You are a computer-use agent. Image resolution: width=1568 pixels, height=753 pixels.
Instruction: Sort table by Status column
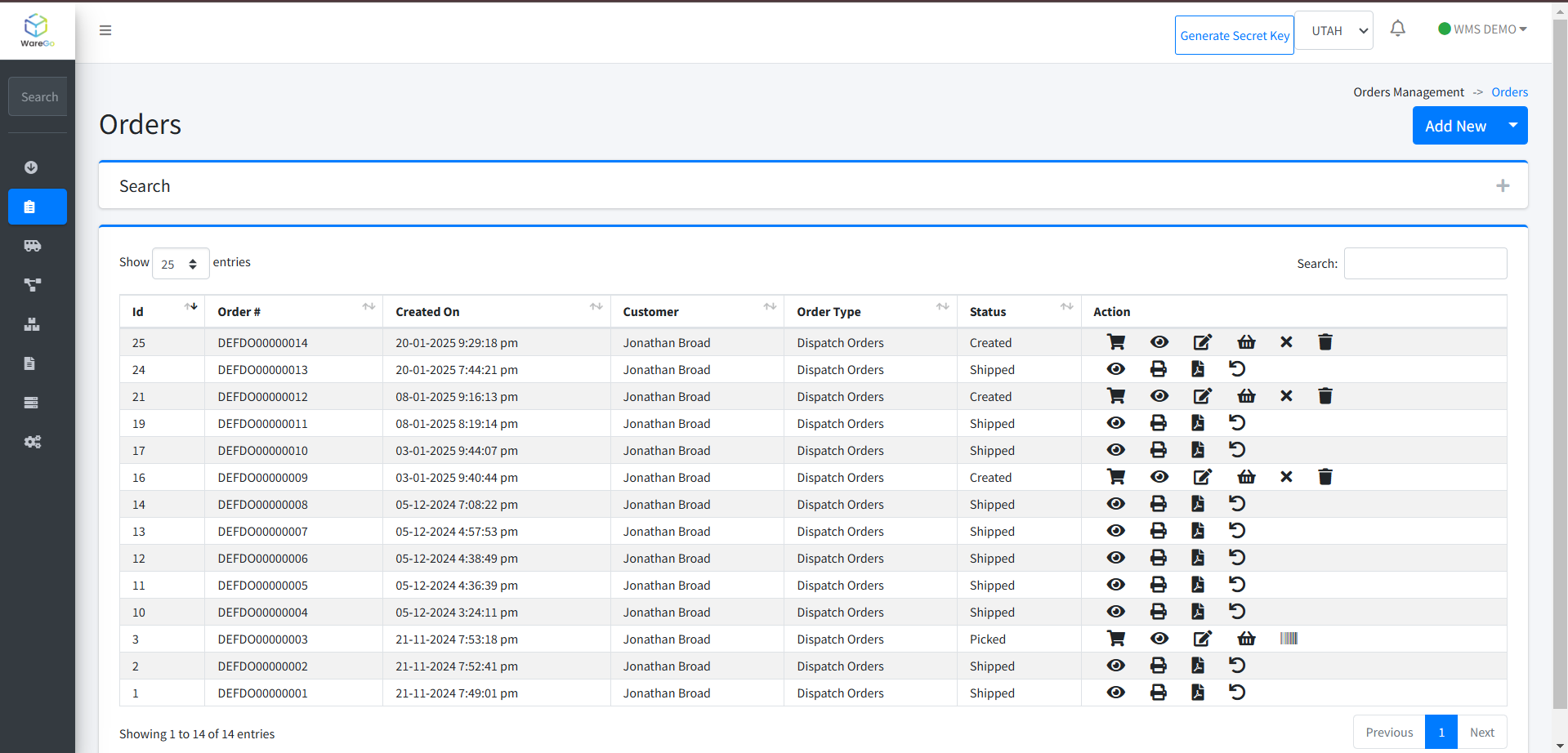pyautogui.click(x=1019, y=312)
